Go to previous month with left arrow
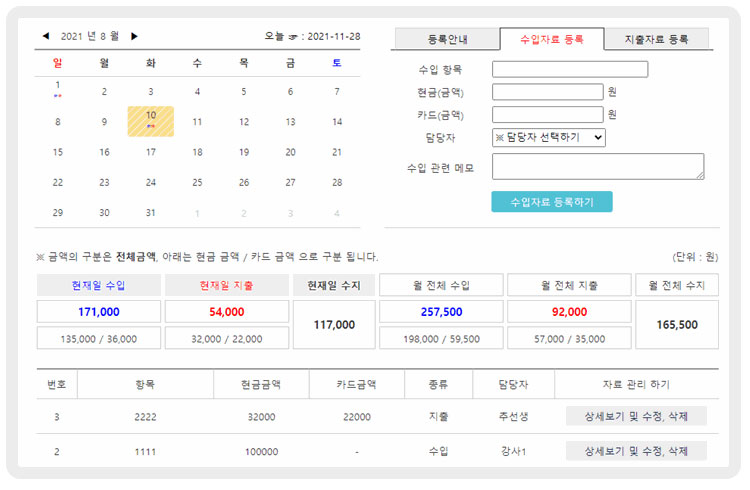Screen dimensions: 750x490 pyautogui.click(x=45, y=36)
